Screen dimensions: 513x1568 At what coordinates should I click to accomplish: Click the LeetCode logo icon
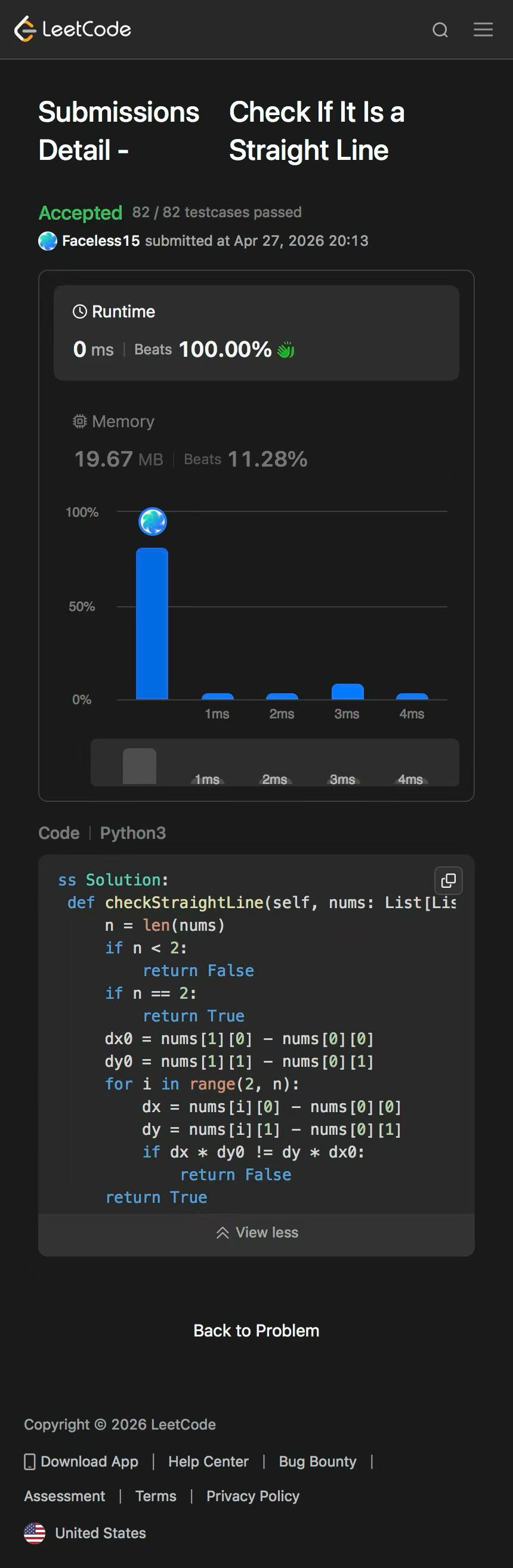pyautogui.click(x=25, y=29)
